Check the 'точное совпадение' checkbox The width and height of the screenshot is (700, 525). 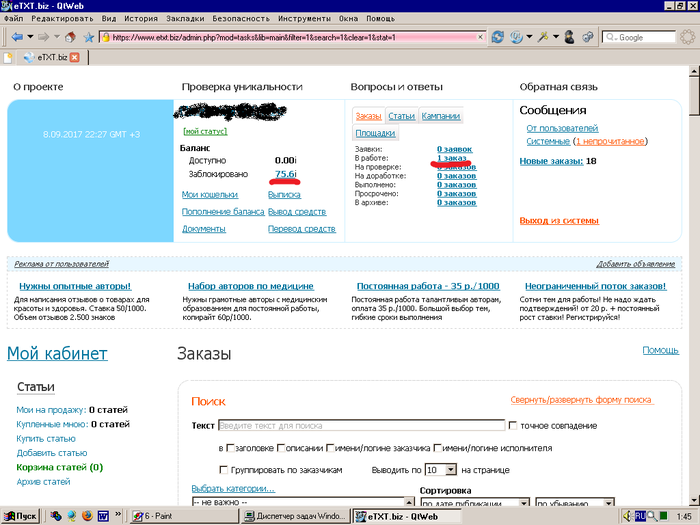pyautogui.click(x=514, y=426)
